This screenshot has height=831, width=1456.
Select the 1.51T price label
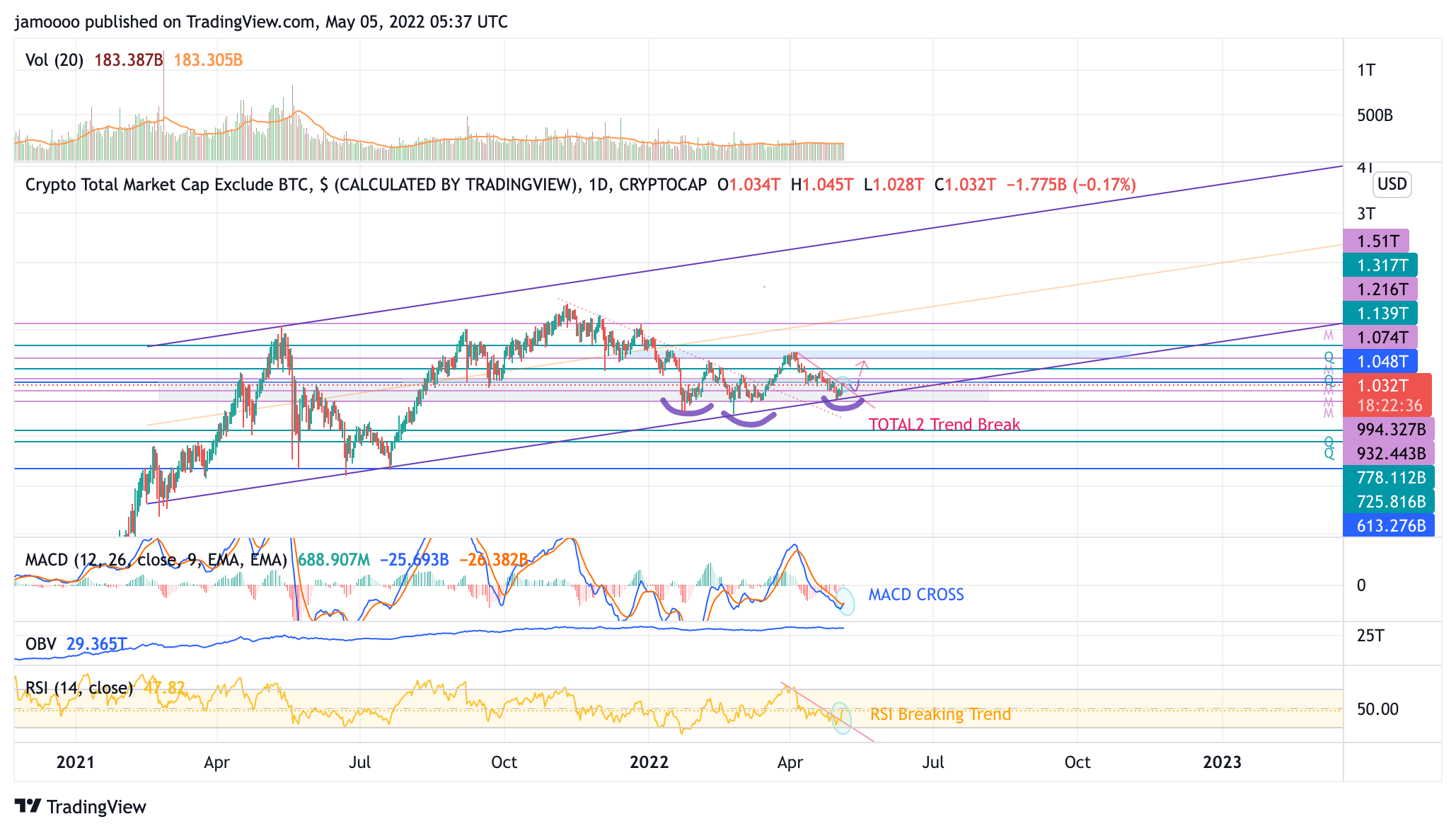(x=1376, y=241)
